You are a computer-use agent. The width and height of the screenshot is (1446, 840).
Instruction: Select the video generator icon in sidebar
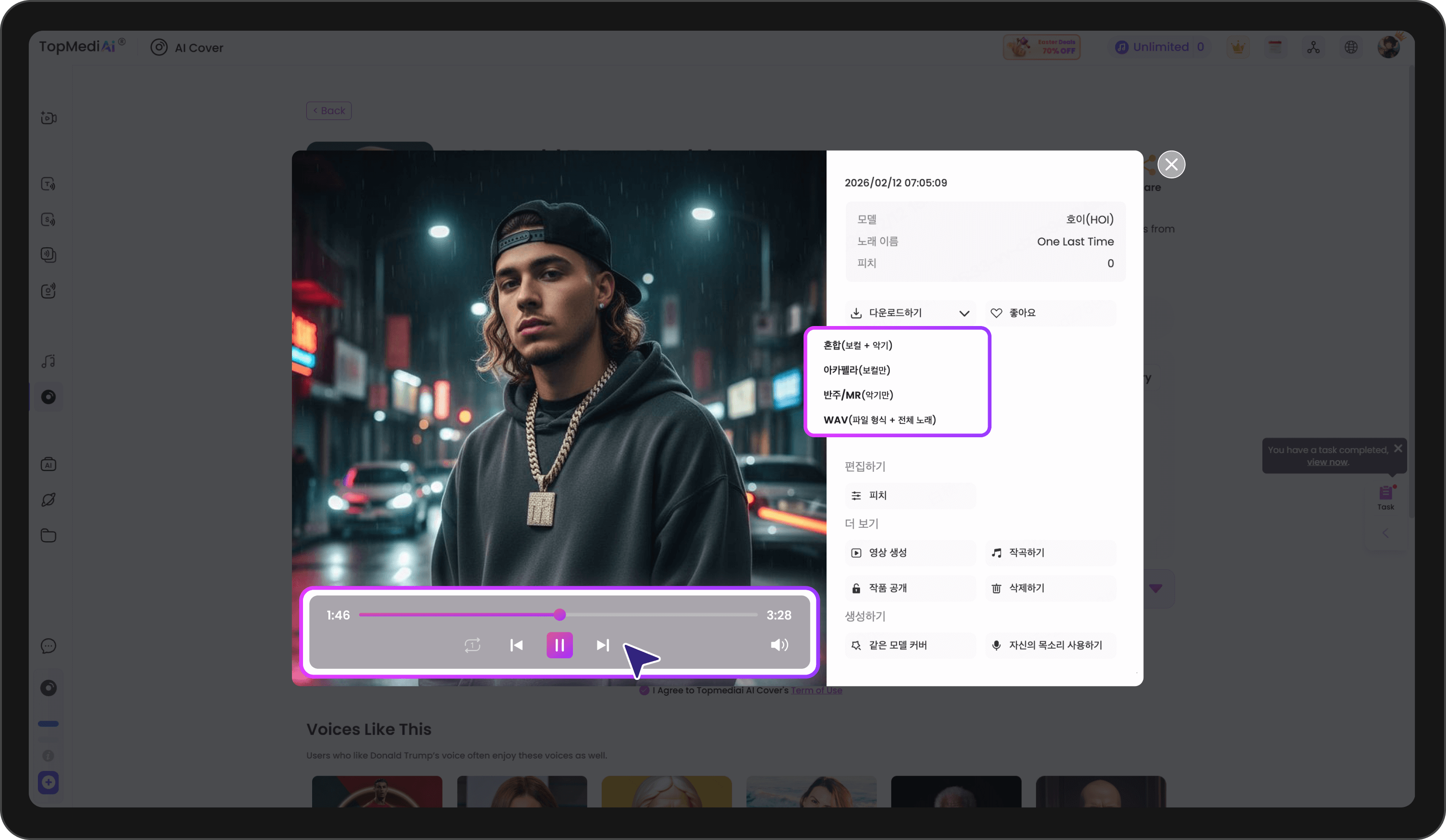click(x=49, y=117)
